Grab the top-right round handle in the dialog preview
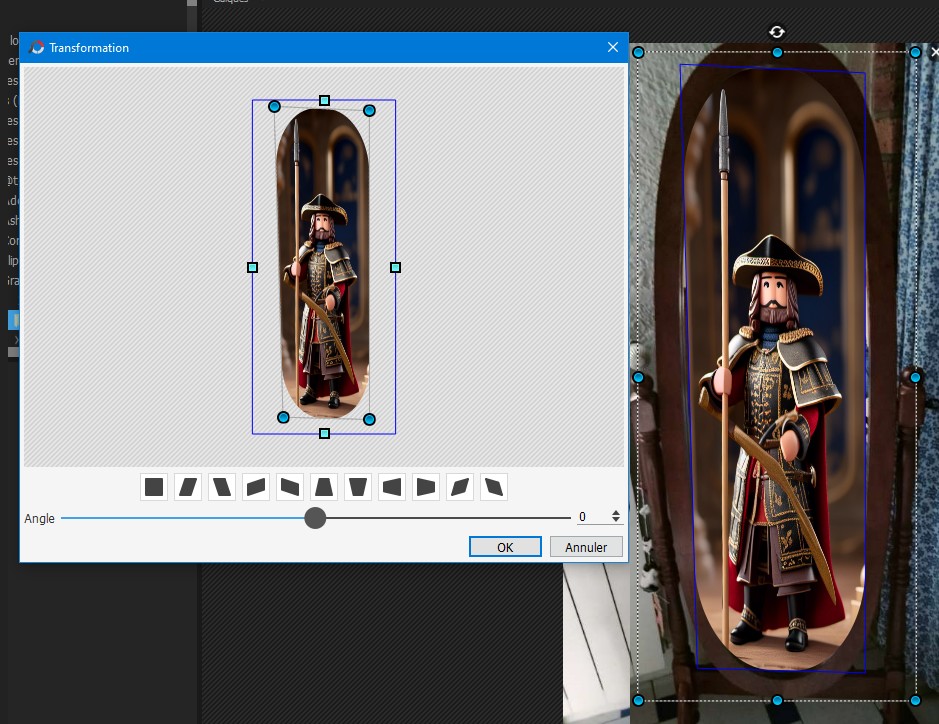The image size is (939, 724). click(369, 110)
